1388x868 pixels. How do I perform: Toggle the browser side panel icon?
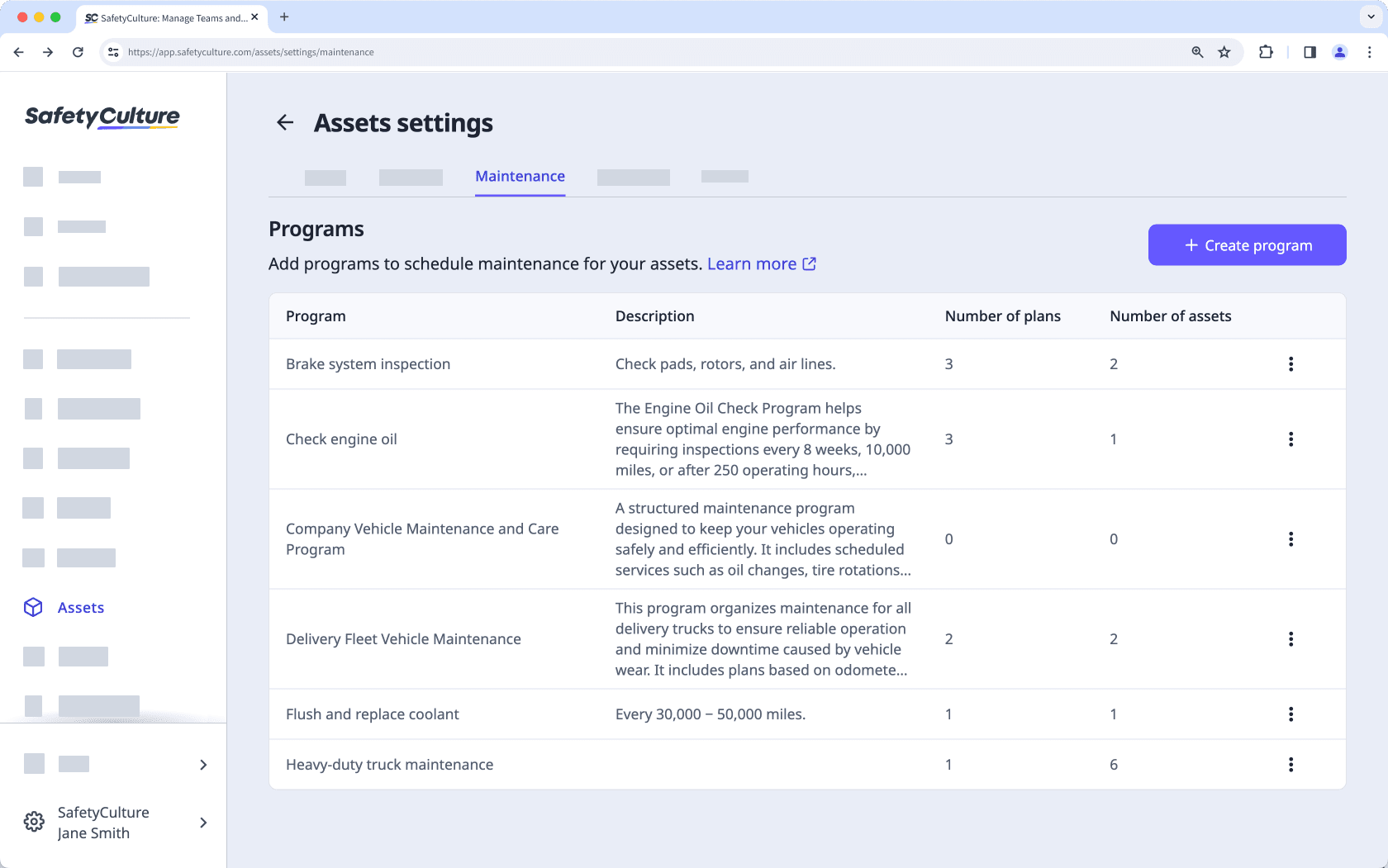click(1309, 51)
